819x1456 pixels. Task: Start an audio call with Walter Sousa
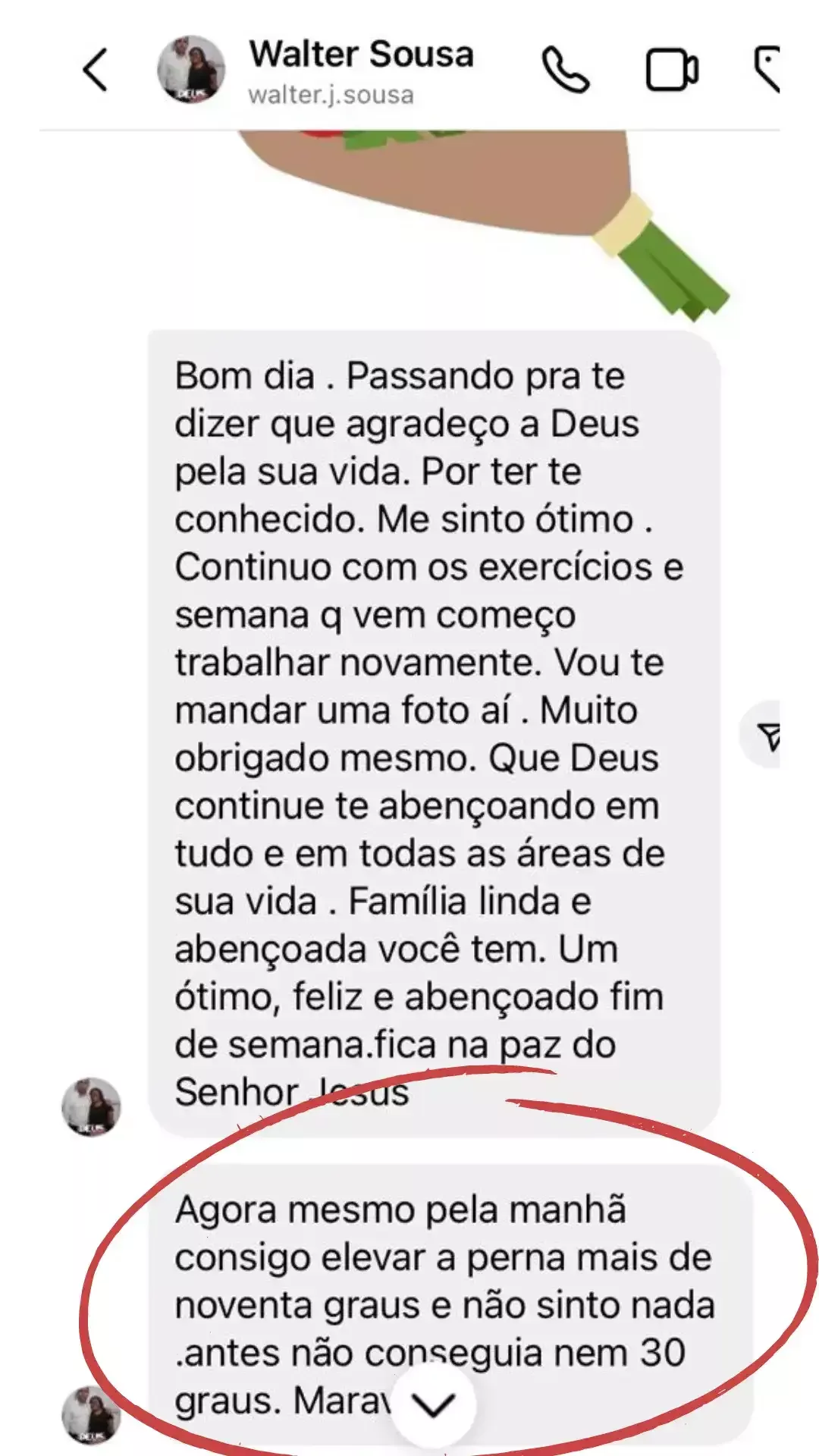(x=566, y=70)
